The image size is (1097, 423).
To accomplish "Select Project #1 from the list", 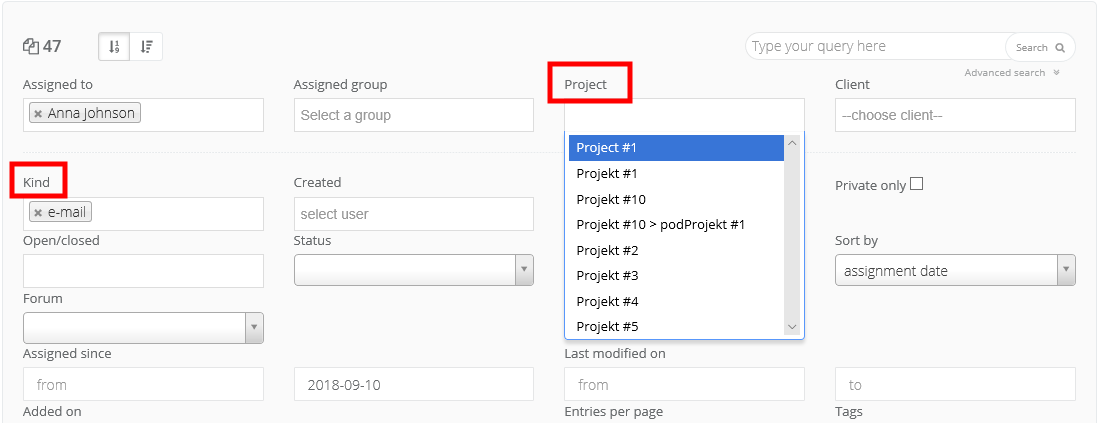I will pos(675,148).
